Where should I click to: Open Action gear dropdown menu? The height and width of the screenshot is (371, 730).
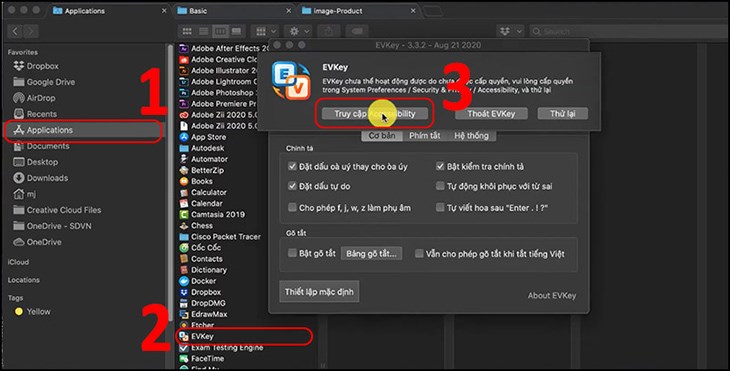coord(298,31)
